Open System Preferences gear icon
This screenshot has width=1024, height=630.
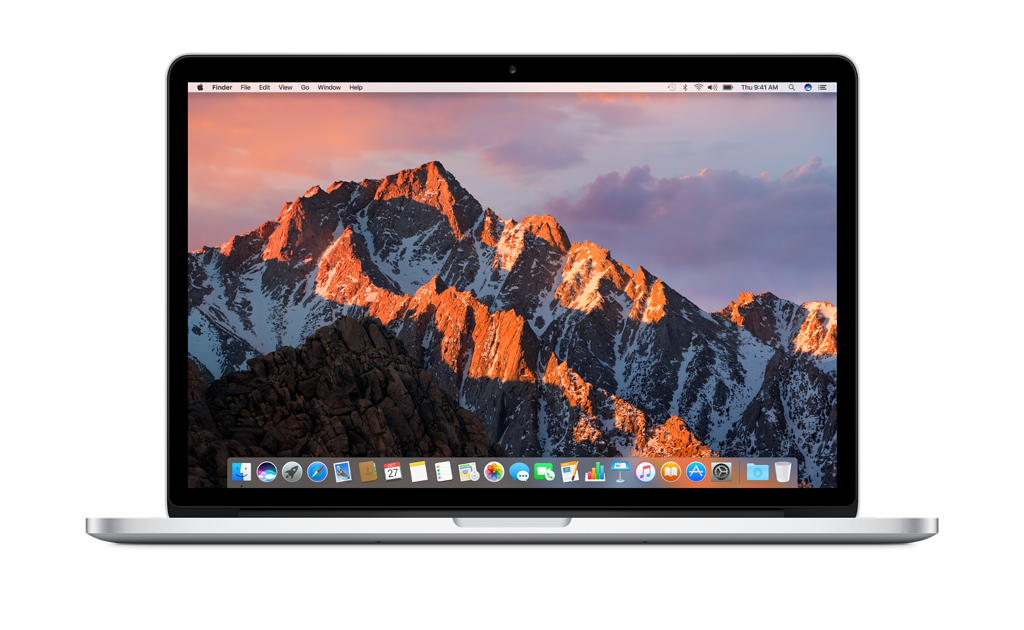pyautogui.click(x=721, y=471)
